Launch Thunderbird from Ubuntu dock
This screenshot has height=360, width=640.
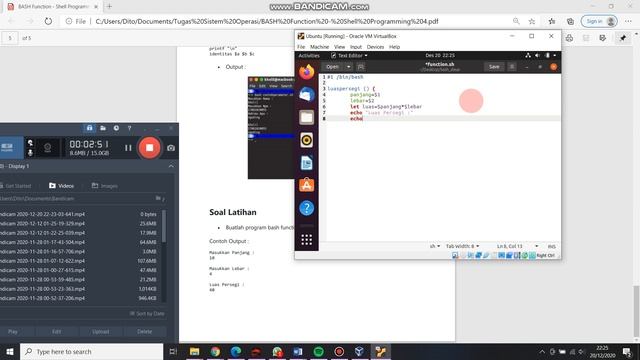307,95
